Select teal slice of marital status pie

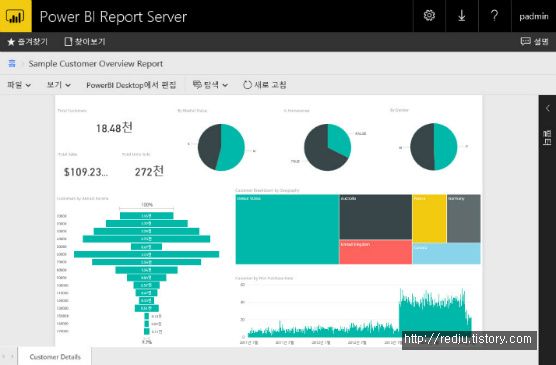tap(232, 147)
